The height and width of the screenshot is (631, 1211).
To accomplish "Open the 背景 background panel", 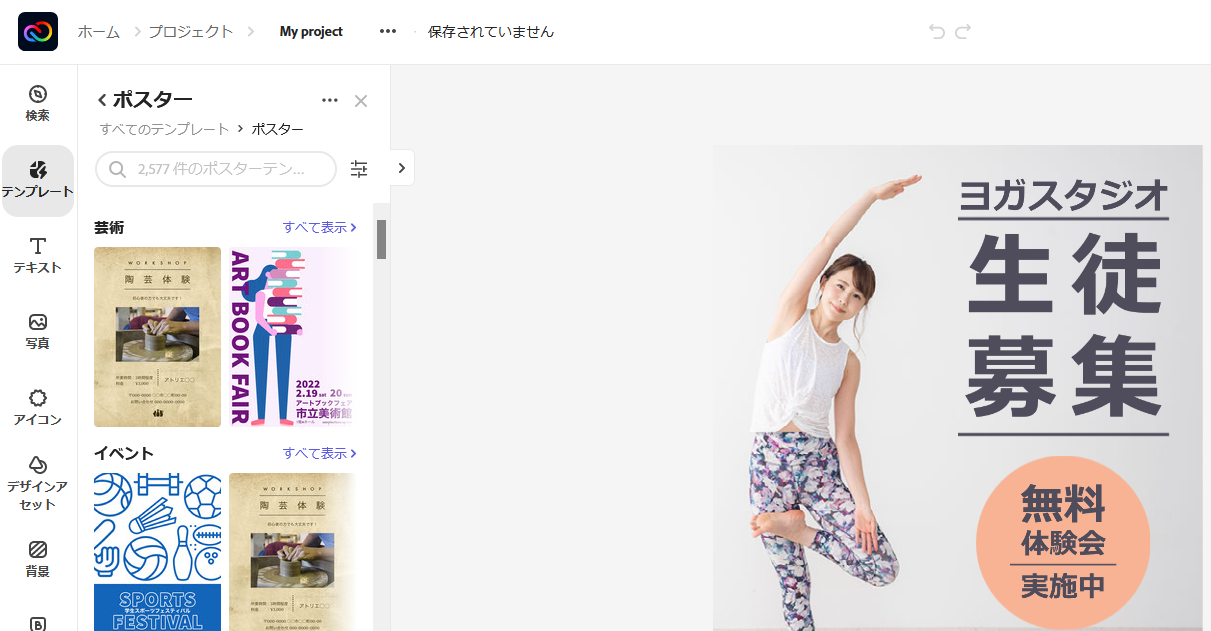I will (38, 559).
